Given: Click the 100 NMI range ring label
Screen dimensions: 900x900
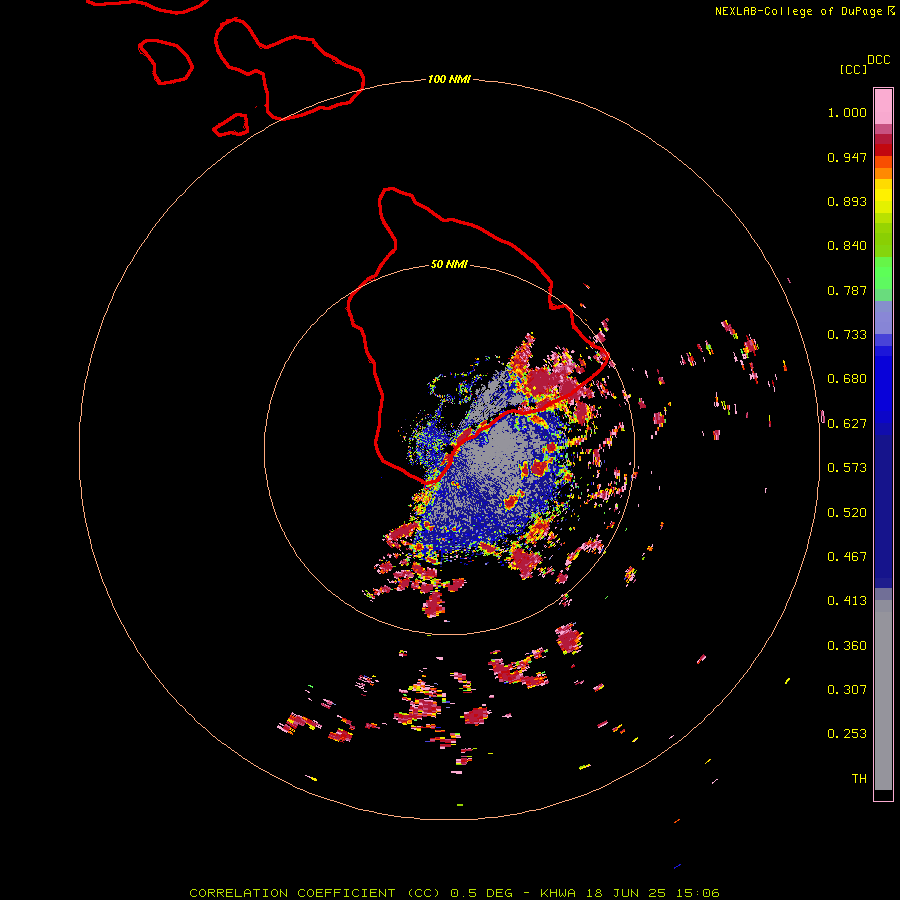Looking at the screenshot, I should pos(449,79).
